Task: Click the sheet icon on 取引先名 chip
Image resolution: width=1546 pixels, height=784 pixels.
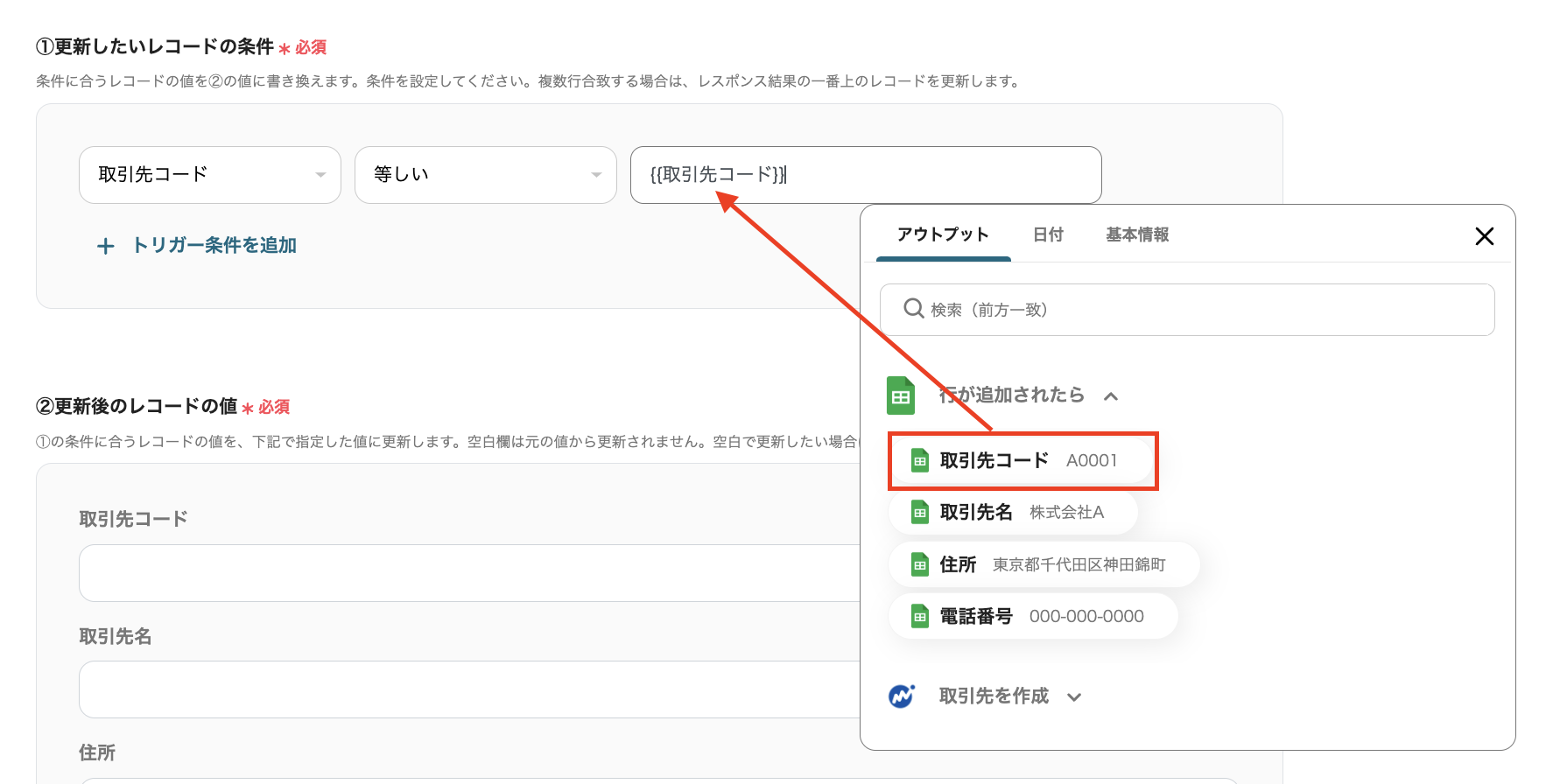Action: (x=919, y=512)
